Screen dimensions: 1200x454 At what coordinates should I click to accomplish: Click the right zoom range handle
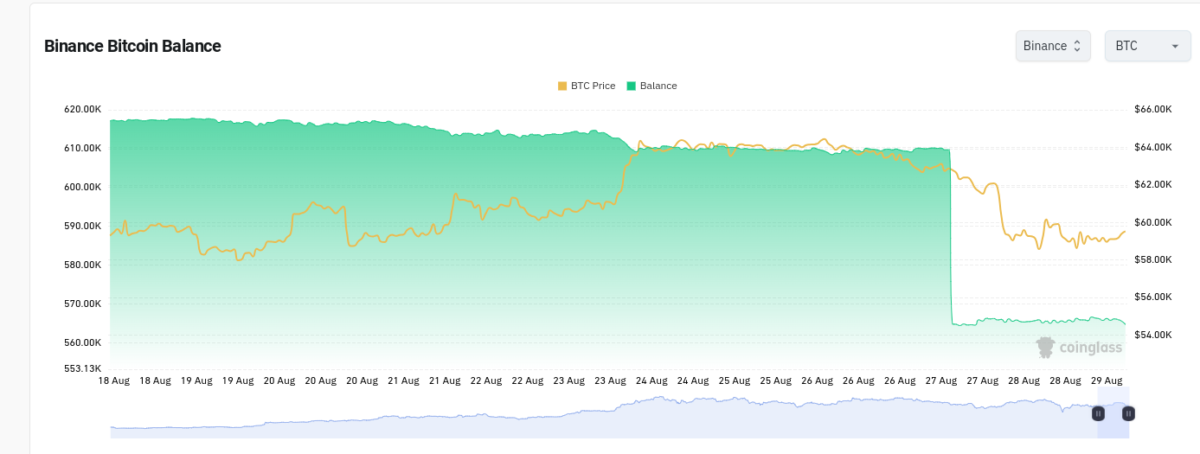point(1129,413)
